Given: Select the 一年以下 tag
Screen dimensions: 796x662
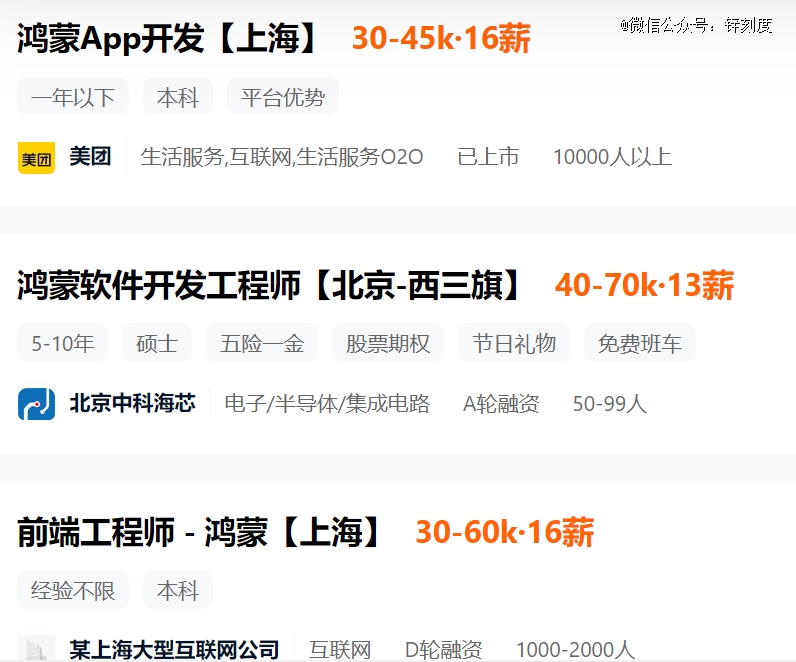Looking at the screenshot, I should [73, 96].
